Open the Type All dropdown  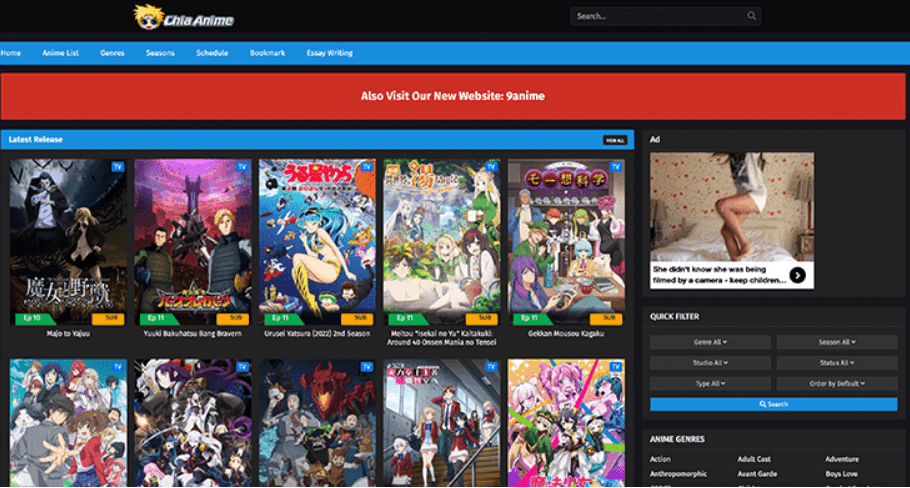click(x=710, y=383)
